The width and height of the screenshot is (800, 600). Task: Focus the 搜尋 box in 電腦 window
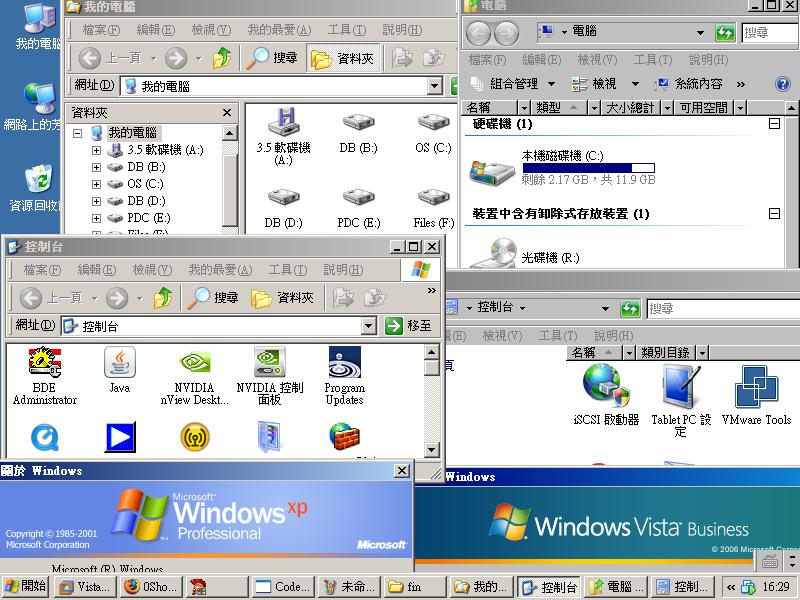coord(770,33)
